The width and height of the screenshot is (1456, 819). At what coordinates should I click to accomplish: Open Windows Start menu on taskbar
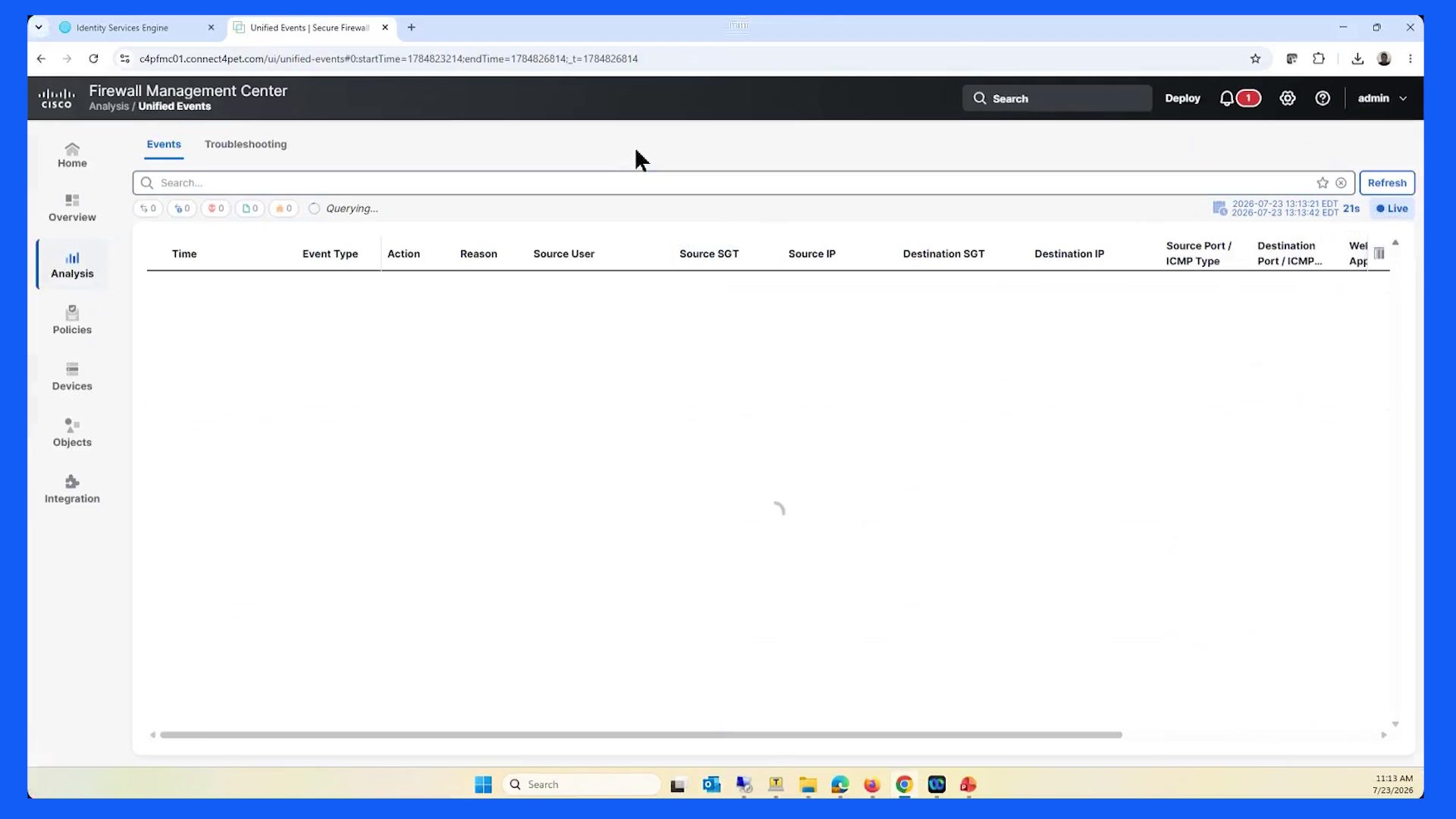pyautogui.click(x=483, y=784)
